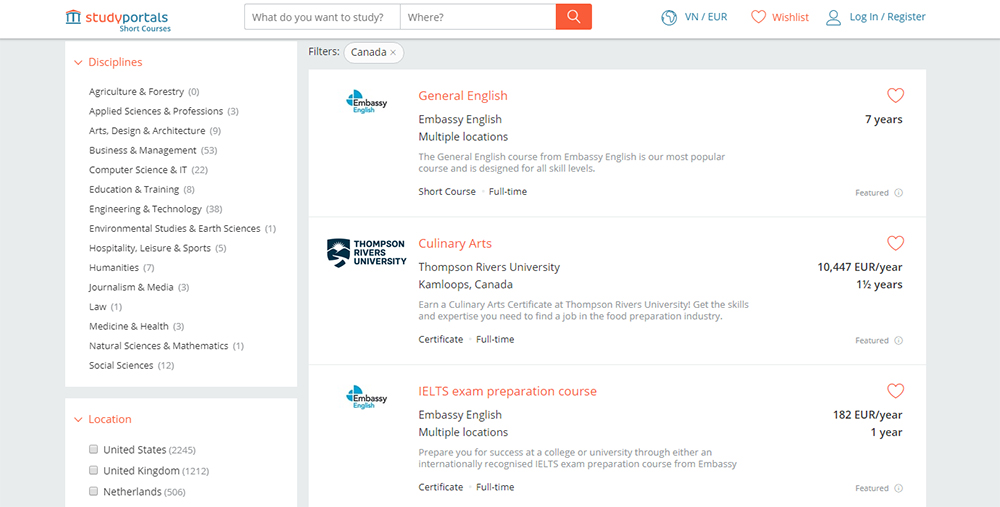The width and height of the screenshot is (1000, 507).
Task: Click 'Kamloops, Canada' location text
Action: [x=466, y=284]
